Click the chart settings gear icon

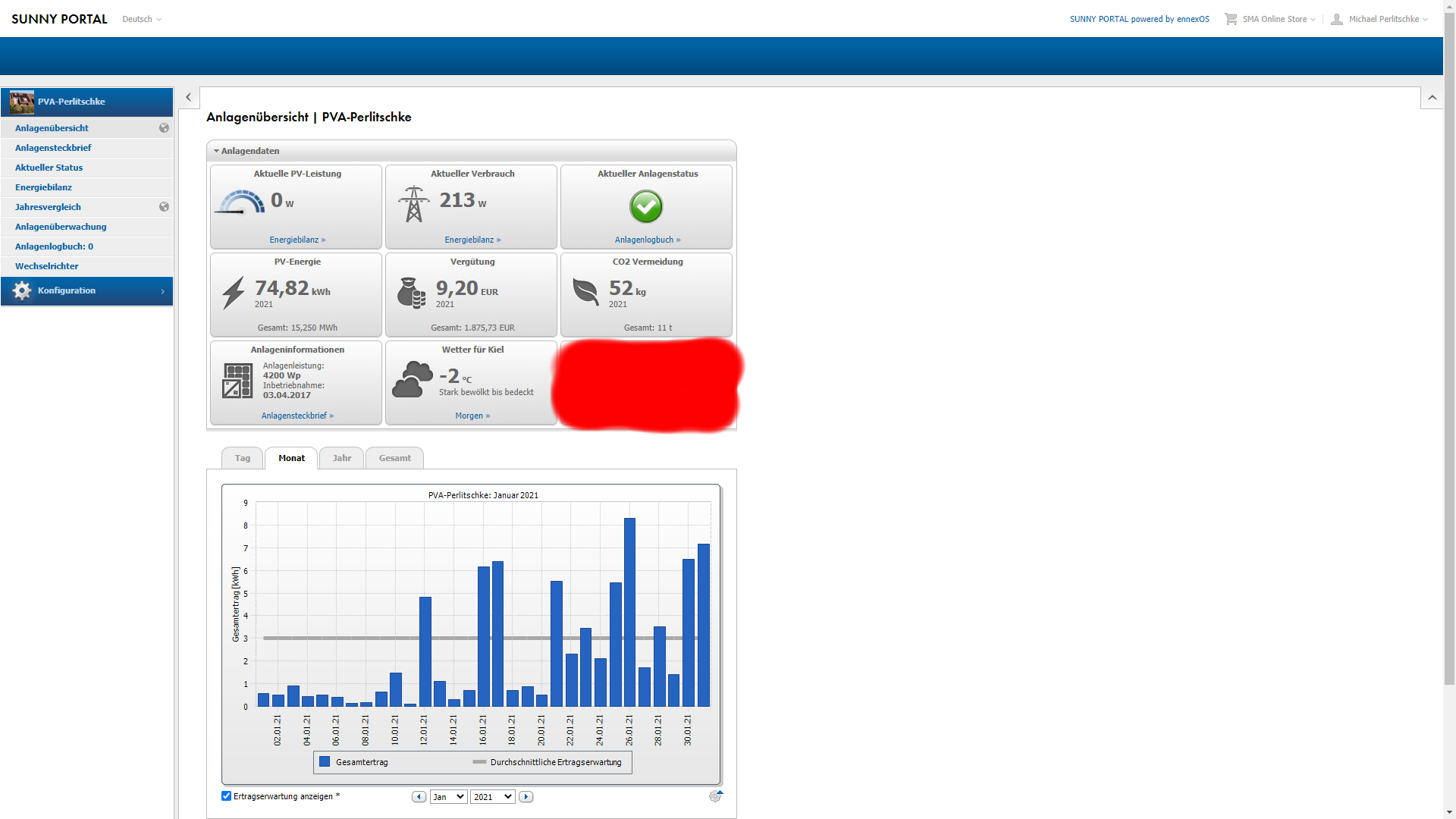click(715, 796)
